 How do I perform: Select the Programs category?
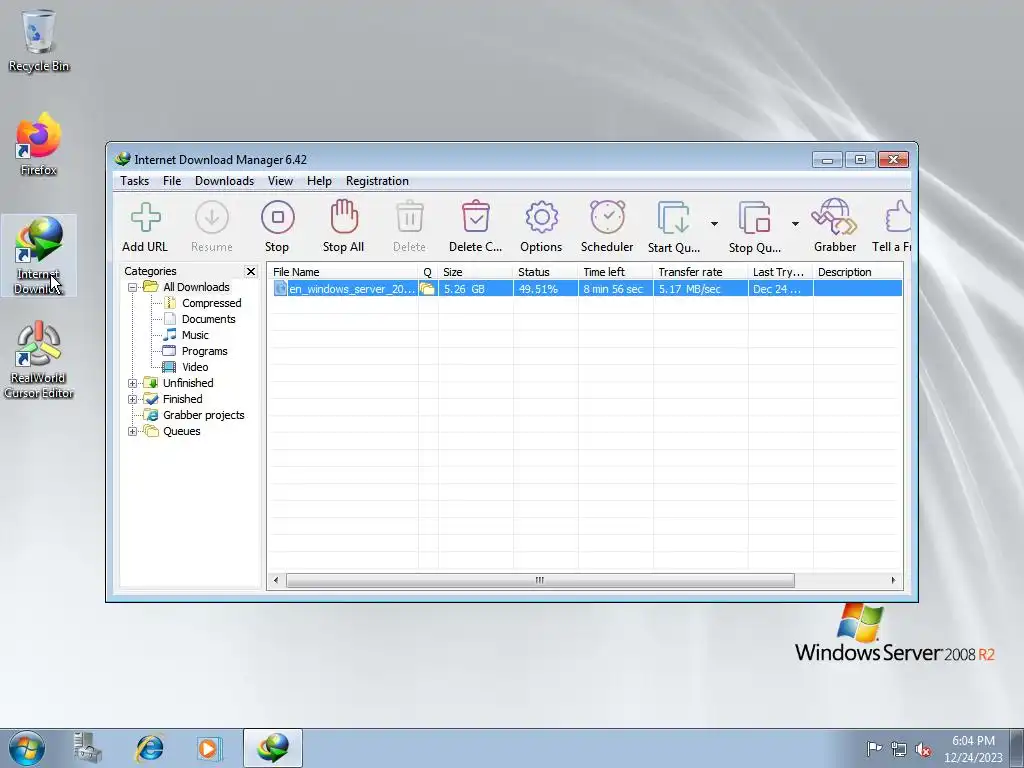204,351
